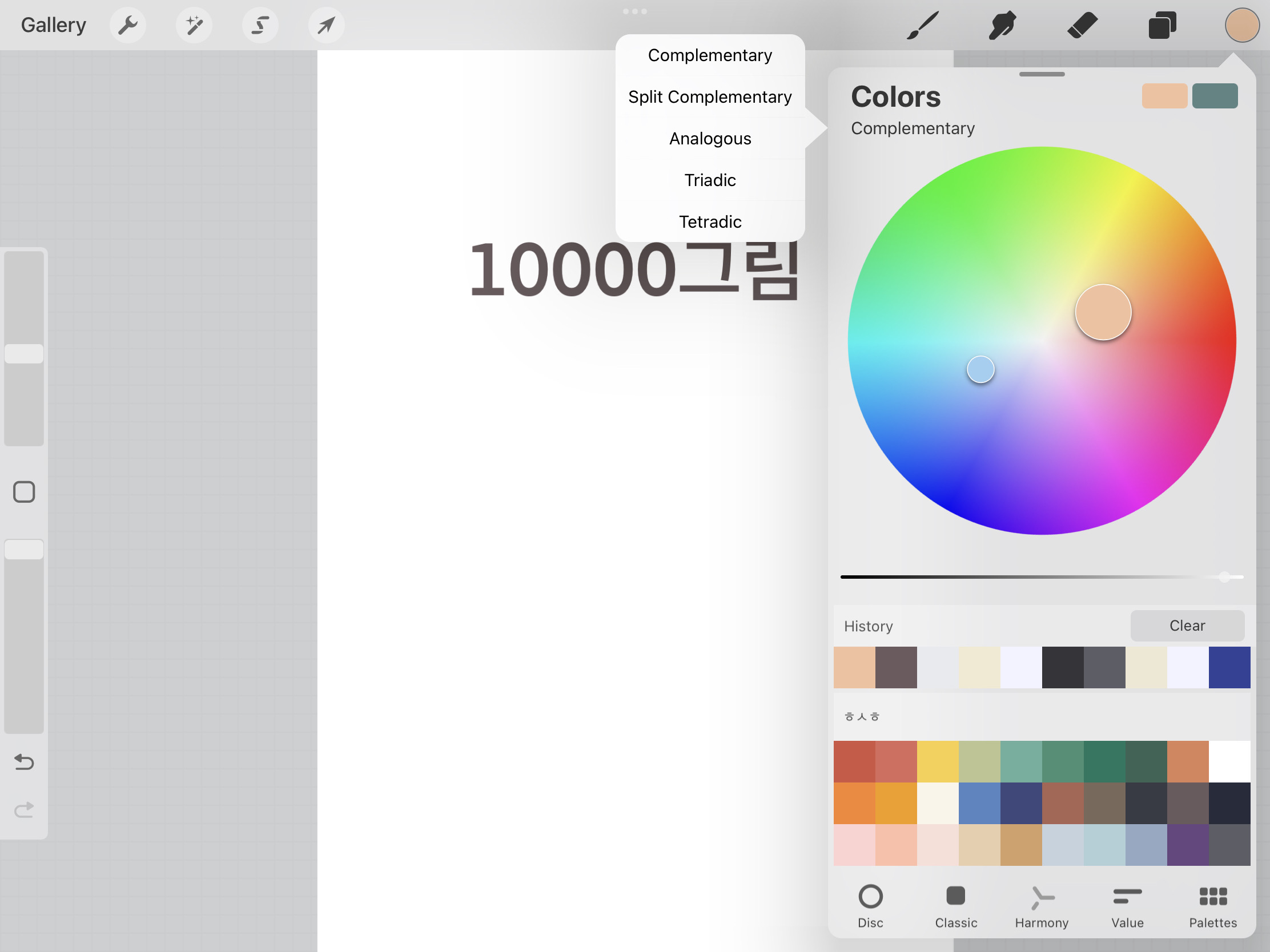
Task: Tap the Colors panel drag handle
Action: point(1042,74)
